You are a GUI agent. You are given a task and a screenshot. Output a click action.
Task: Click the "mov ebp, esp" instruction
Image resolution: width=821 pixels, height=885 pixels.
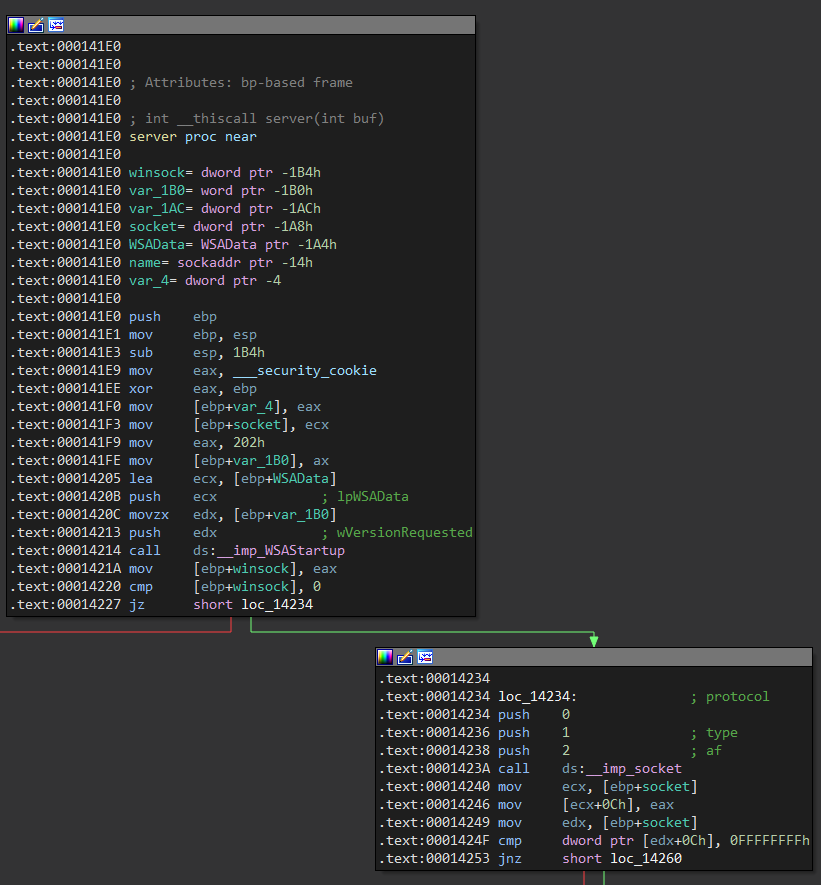click(x=193, y=335)
